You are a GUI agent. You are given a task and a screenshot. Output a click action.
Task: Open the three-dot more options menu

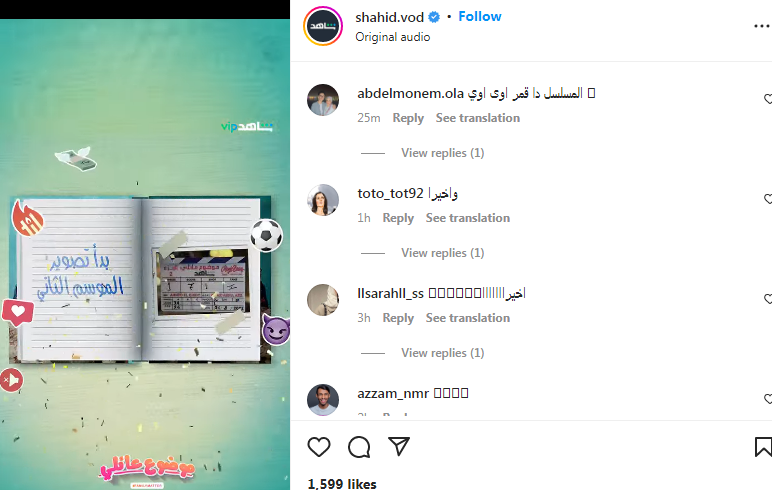762,26
